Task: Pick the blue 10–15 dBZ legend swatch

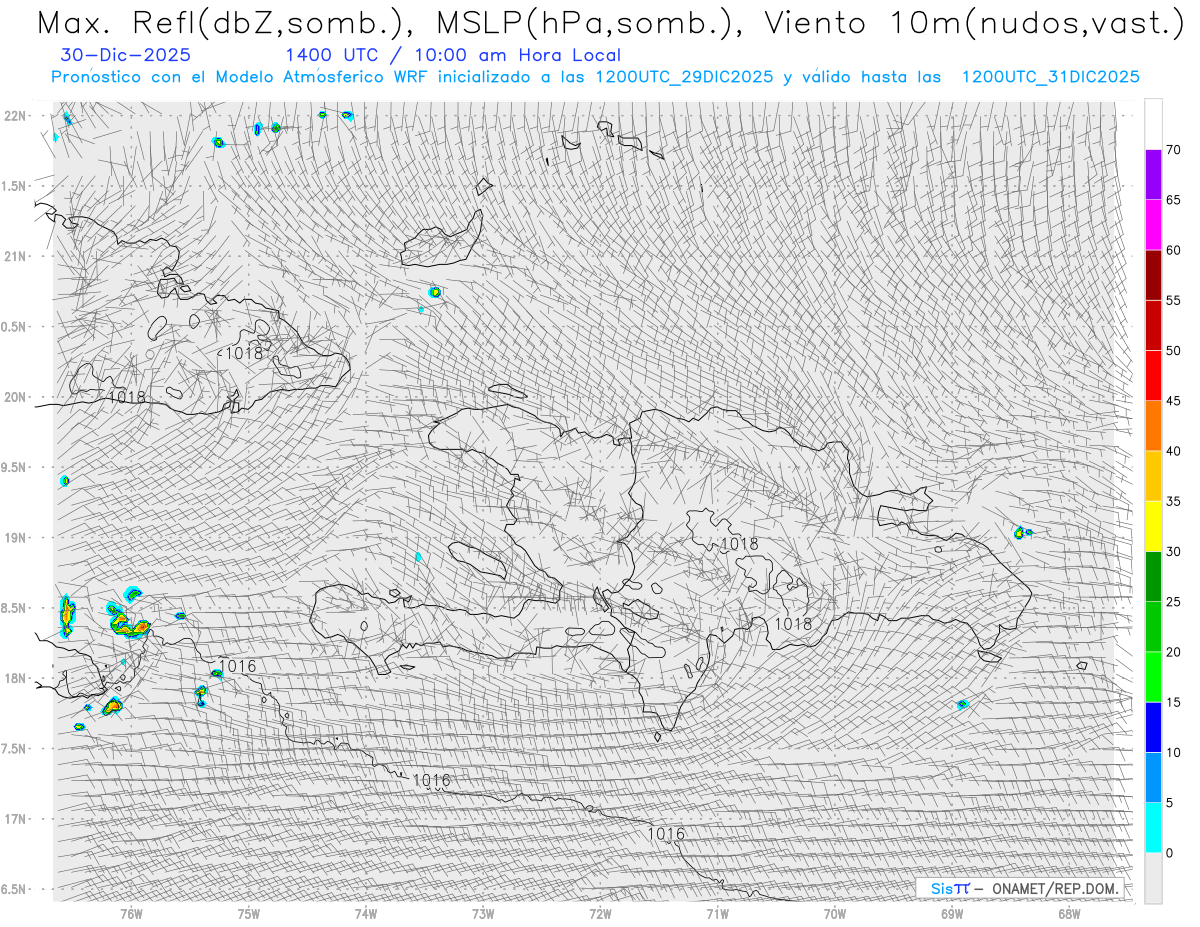Action: click(1153, 727)
